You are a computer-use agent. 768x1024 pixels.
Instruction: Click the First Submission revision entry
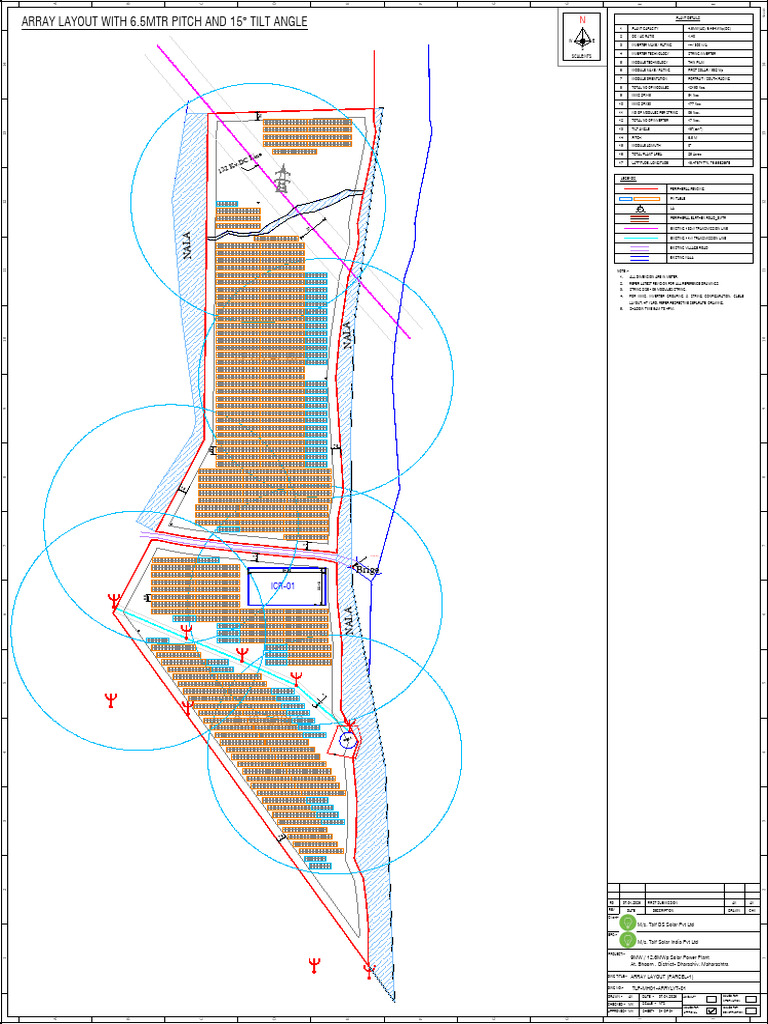click(x=663, y=903)
